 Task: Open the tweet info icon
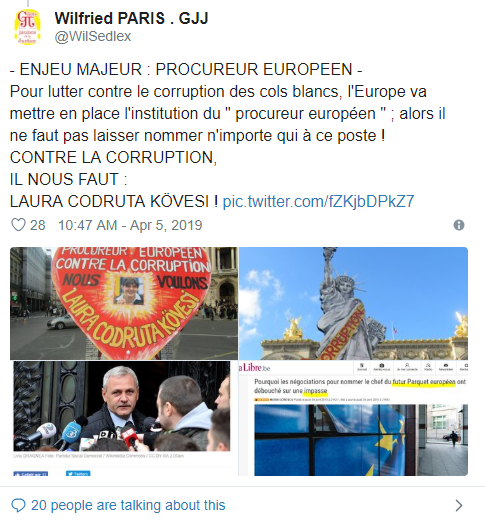tap(459, 225)
